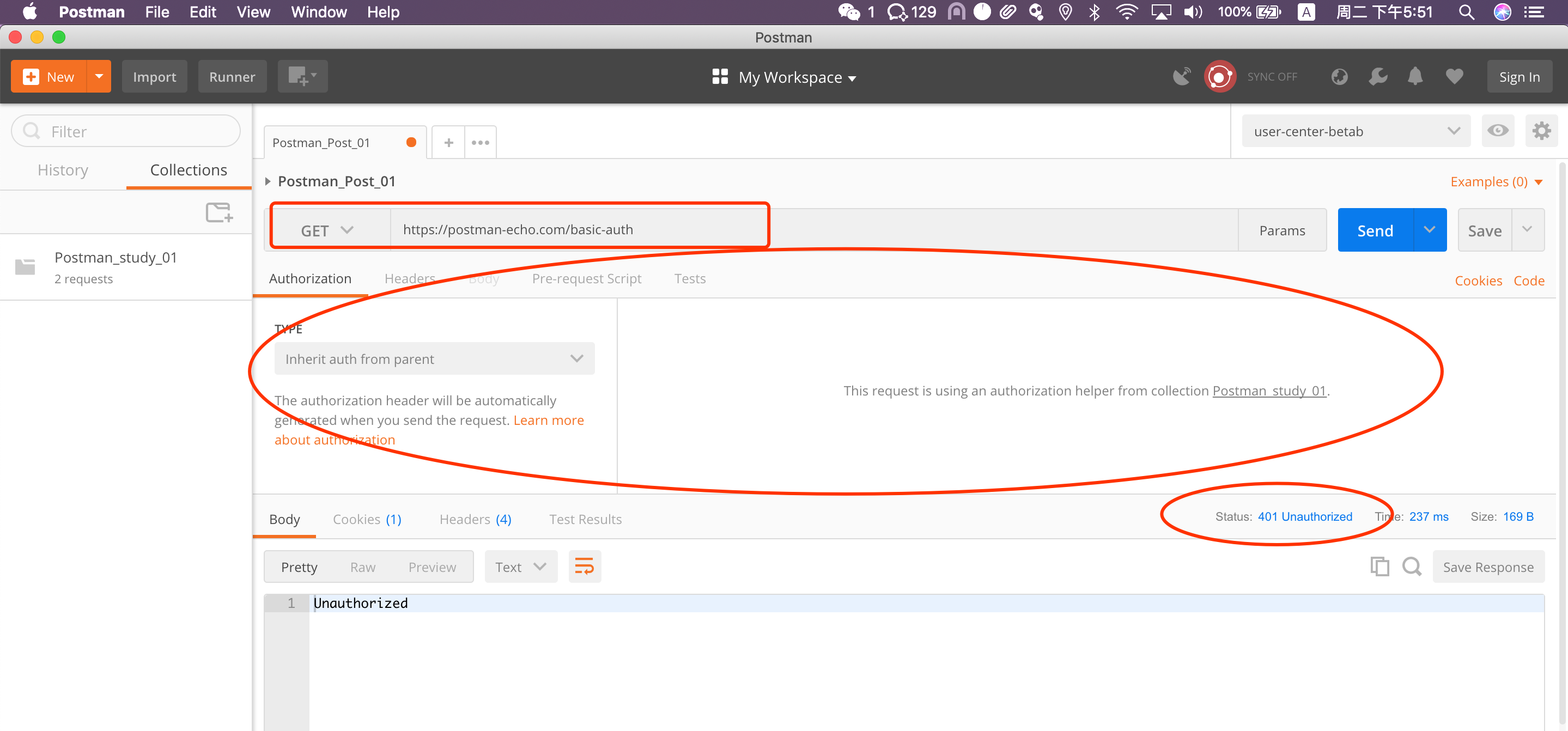1568x731 pixels.
Task: Open the tab options ellipsis menu
Action: click(480, 142)
